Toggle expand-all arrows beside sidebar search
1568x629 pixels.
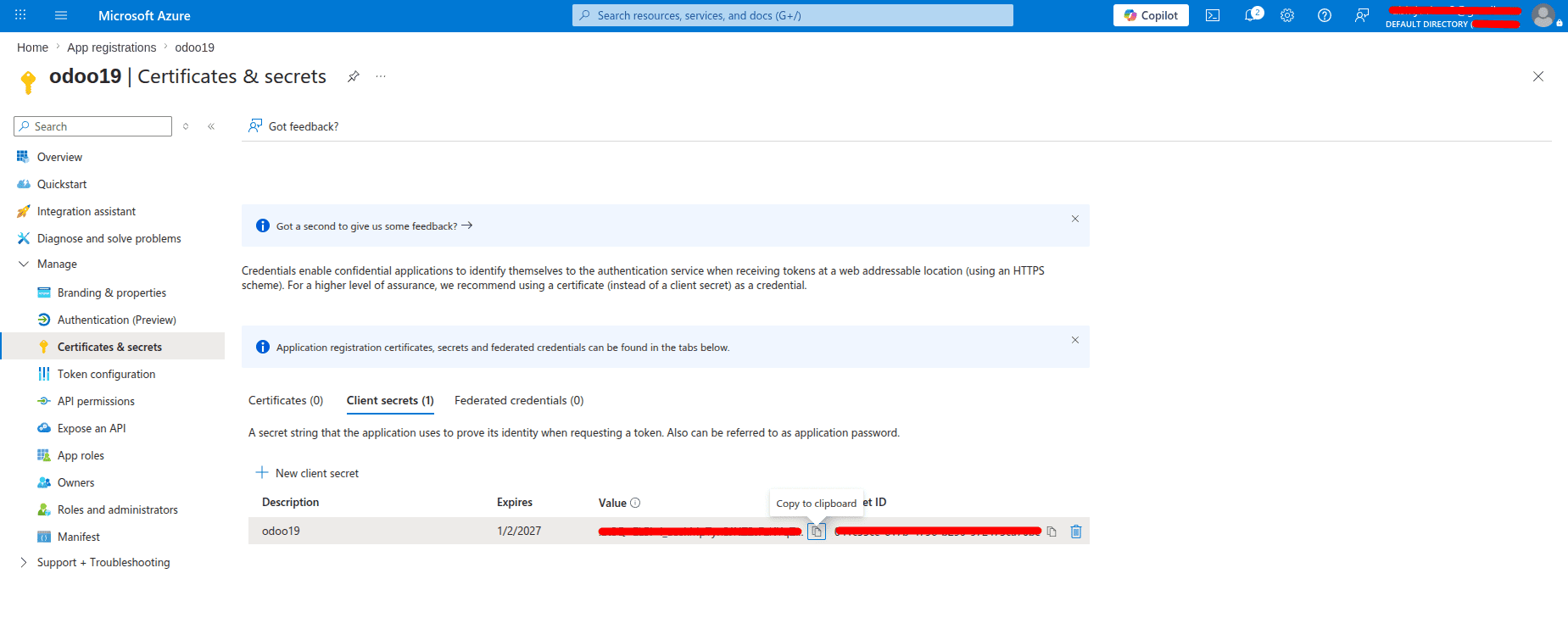(186, 126)
